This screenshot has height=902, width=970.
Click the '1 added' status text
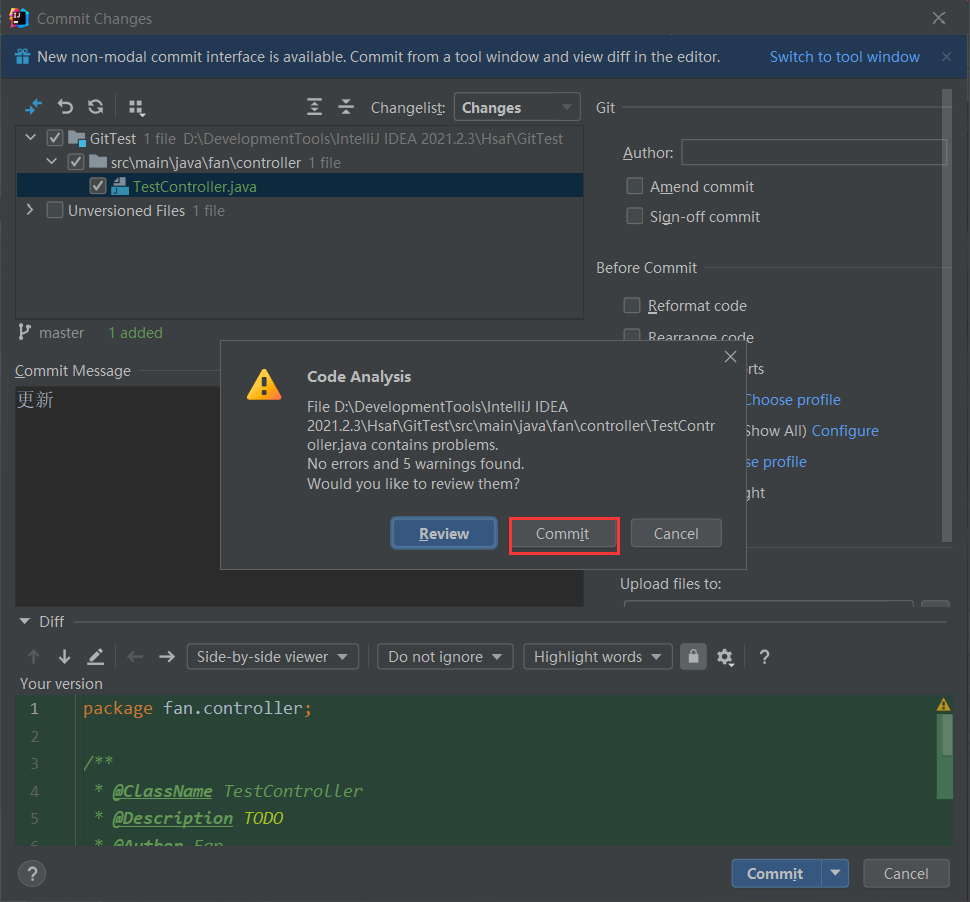[x=135, y=332]
